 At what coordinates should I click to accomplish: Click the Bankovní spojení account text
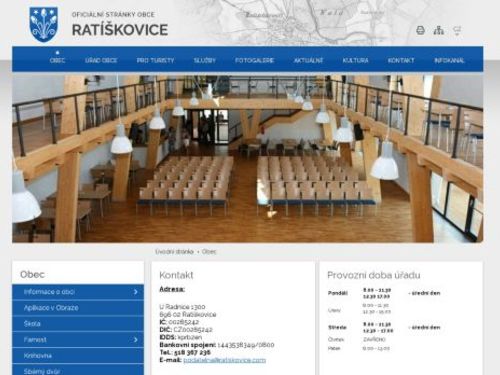[217, 345]
